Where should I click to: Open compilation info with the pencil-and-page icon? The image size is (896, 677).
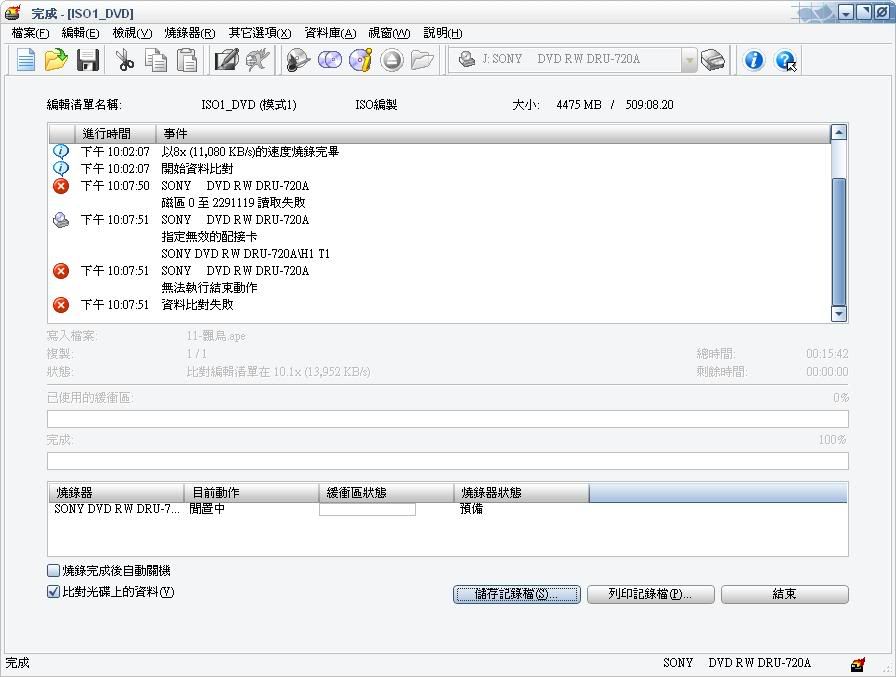[226, 59]
